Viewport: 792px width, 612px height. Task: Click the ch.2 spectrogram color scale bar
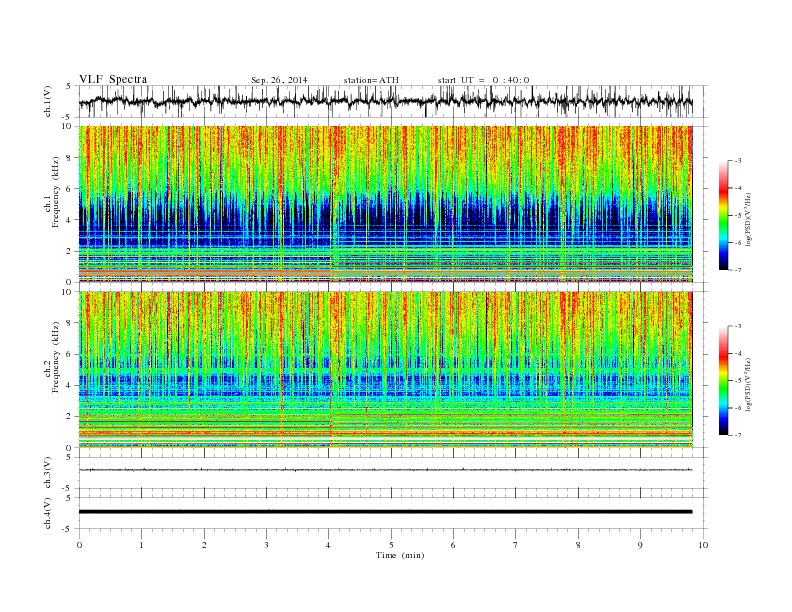click(723, 380)
